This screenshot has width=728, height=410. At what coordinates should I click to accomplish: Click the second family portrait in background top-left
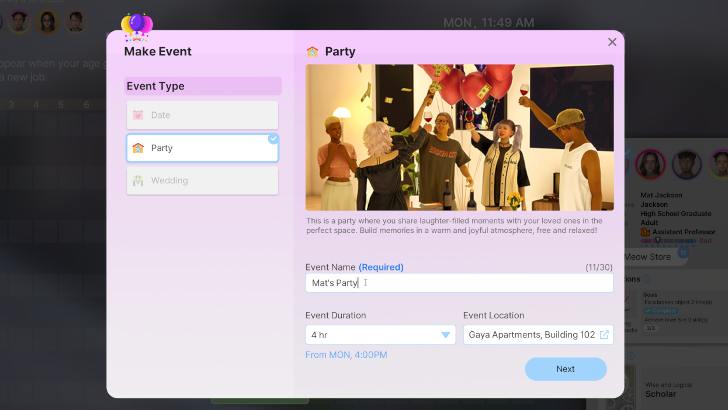(47, 22)
